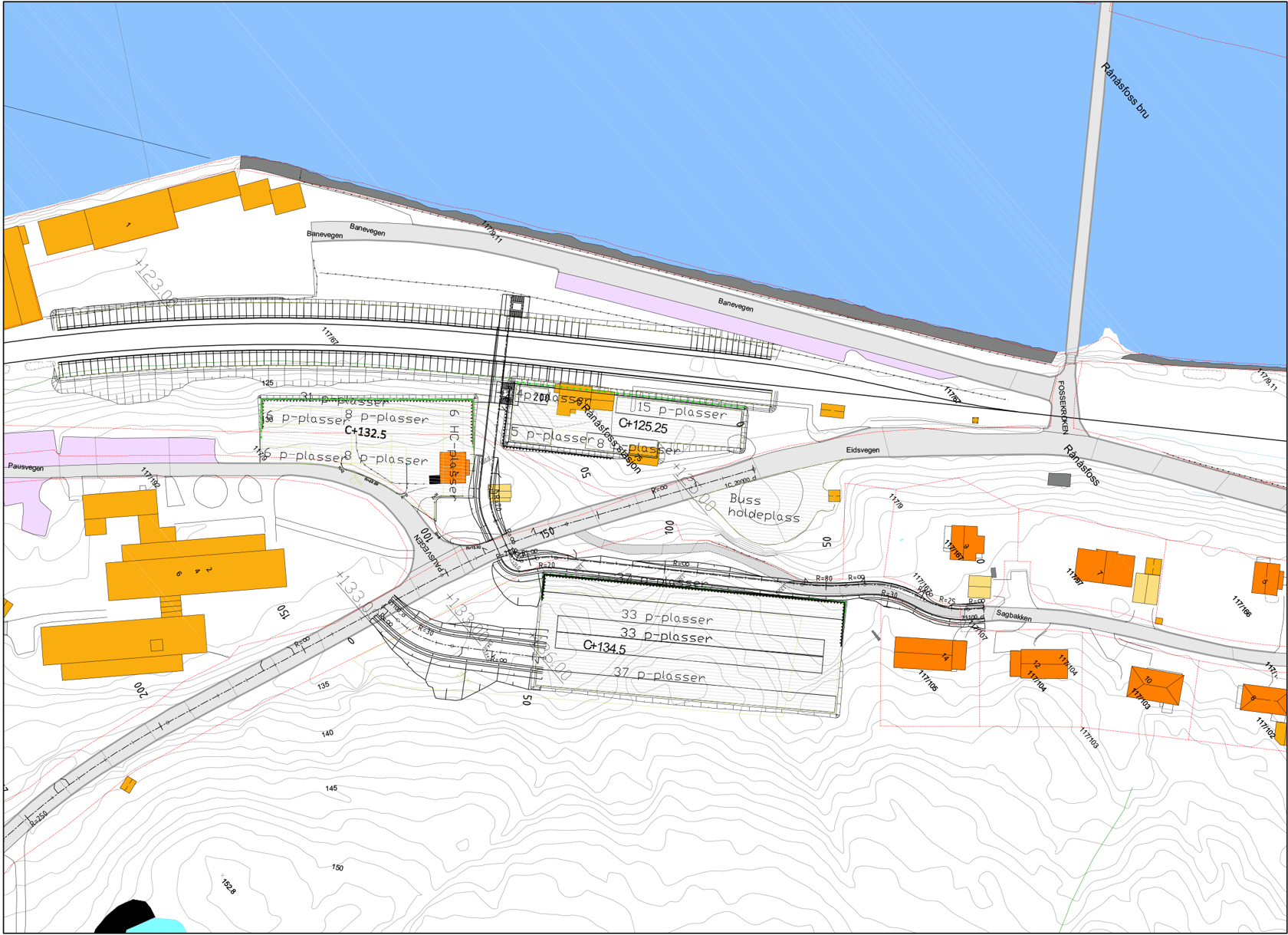This screenshot has height=935, width=1288.
Task: Select the "C+134.5" elevation label
Action: pos(604,647)
